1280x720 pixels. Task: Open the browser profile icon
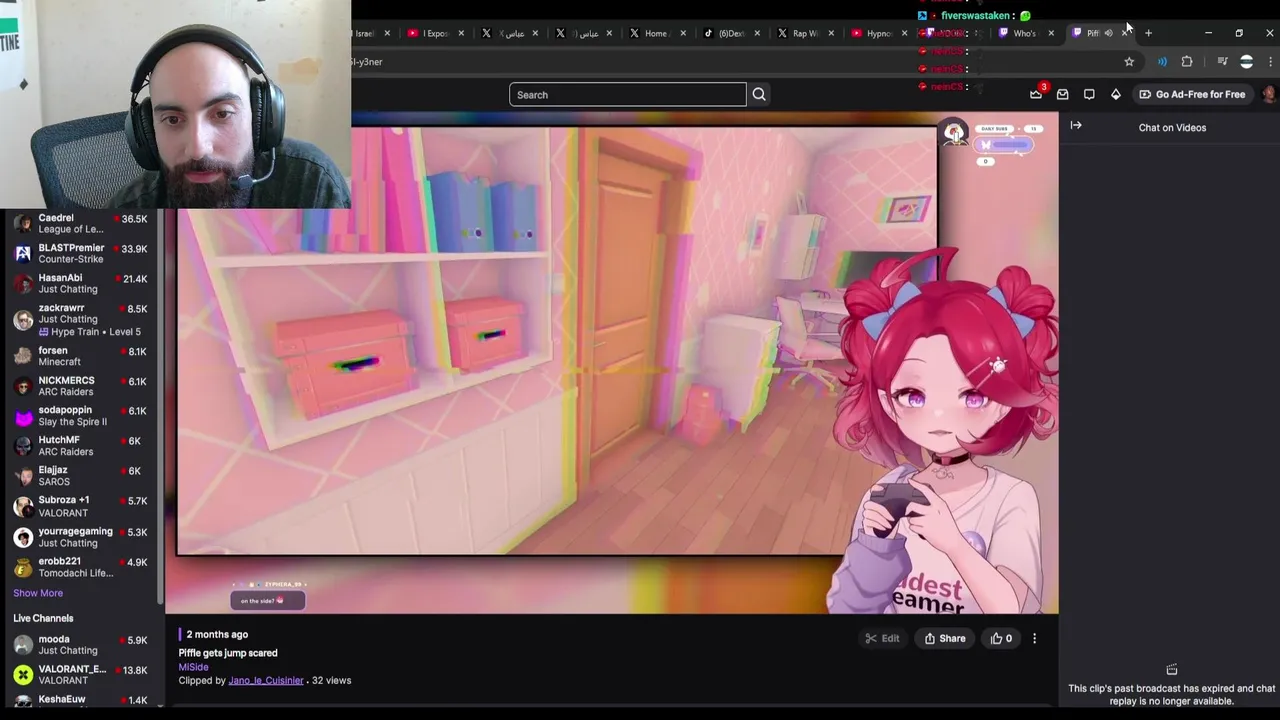tap(1246, 62)
